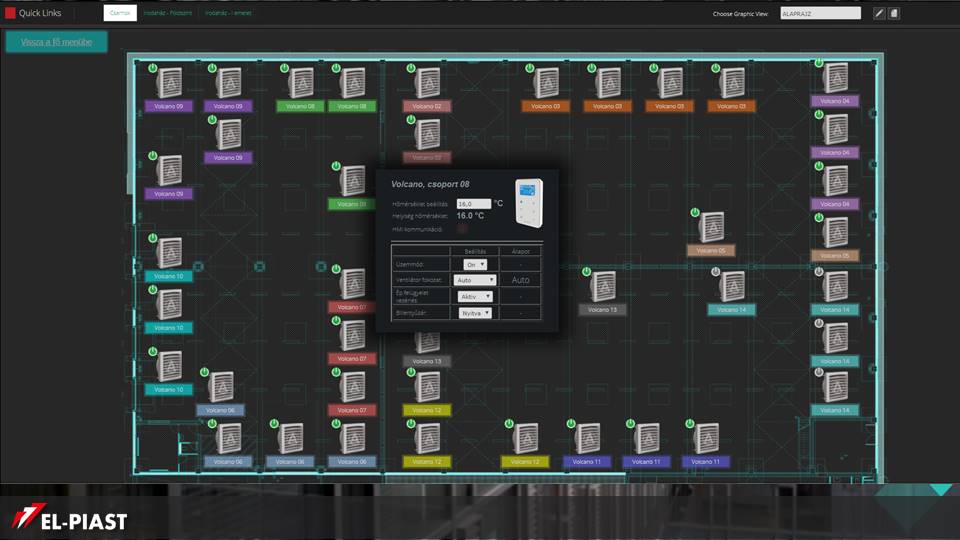Screen dimensions: 960x540
Task: Toggle the green power indicator on Volcano 01
Action: tap(336, 169)
